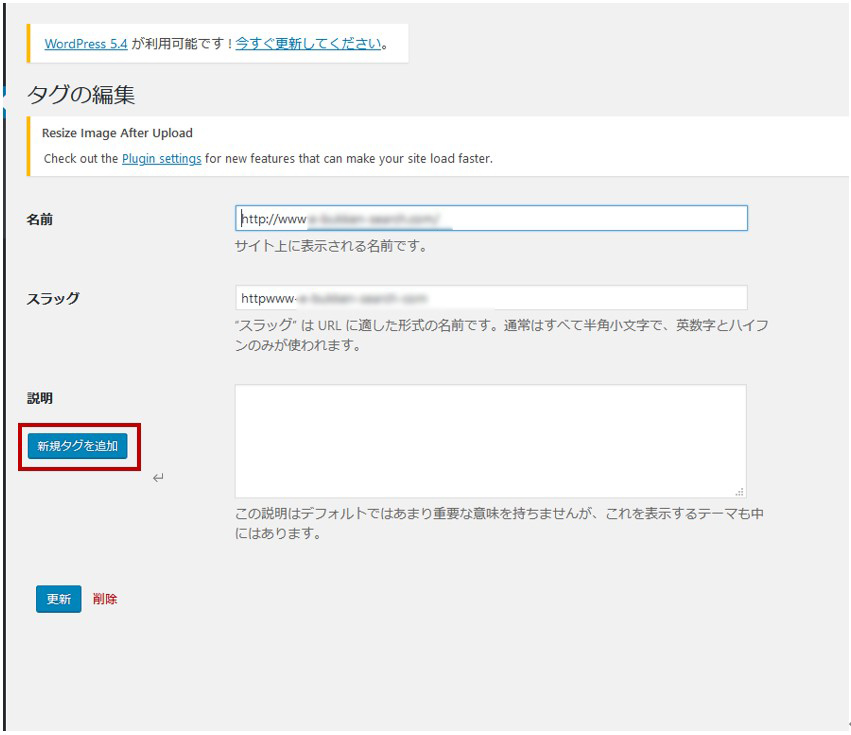Screen dimensions: 851x735
Task: Click the Resize Image After Upload notice title
Action: [x=117, y=132]
